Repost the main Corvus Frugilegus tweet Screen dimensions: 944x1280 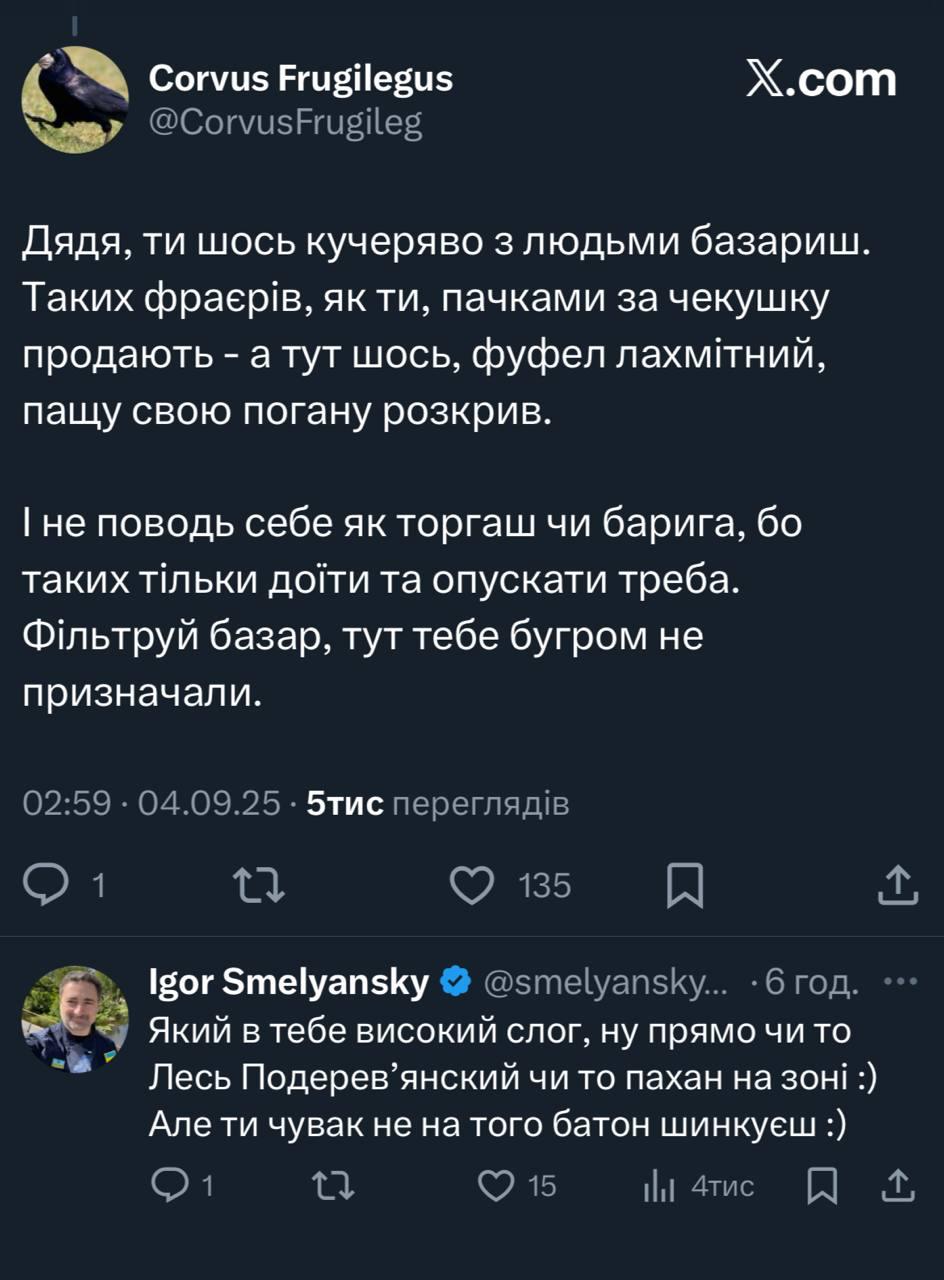click(258, 885)
